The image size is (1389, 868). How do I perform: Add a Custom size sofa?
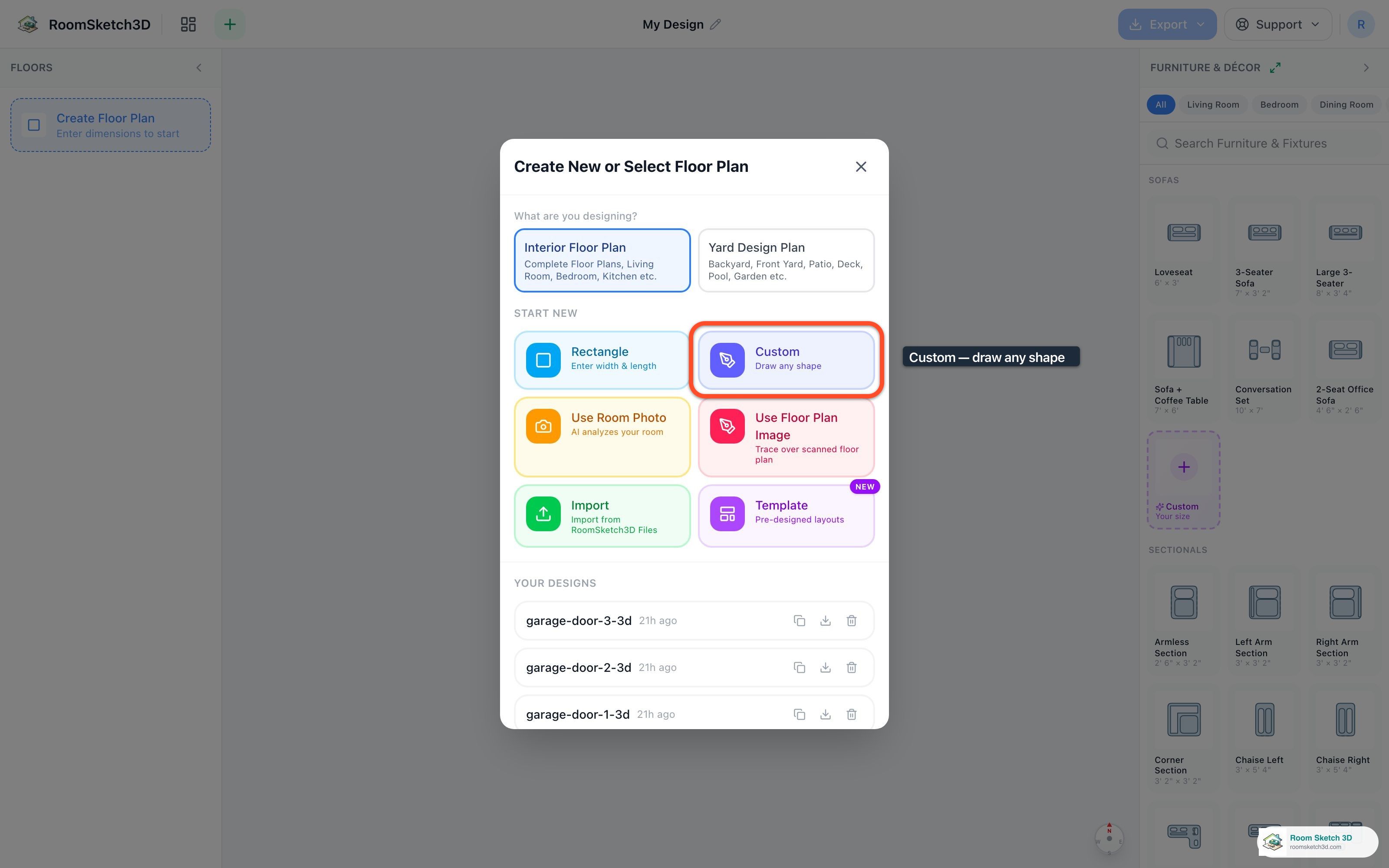pyautogui.click(x=1184, y=480)
